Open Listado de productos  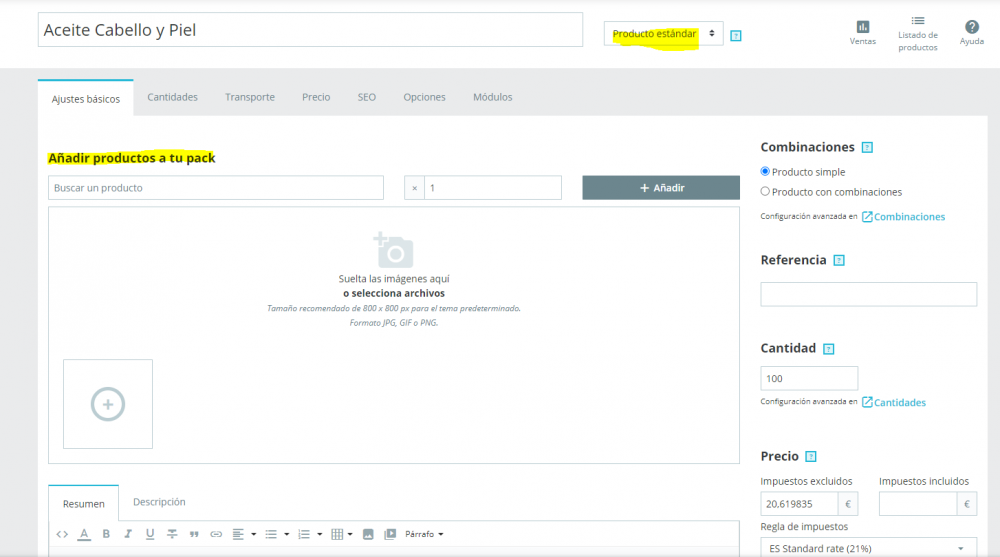coord(918,34)
